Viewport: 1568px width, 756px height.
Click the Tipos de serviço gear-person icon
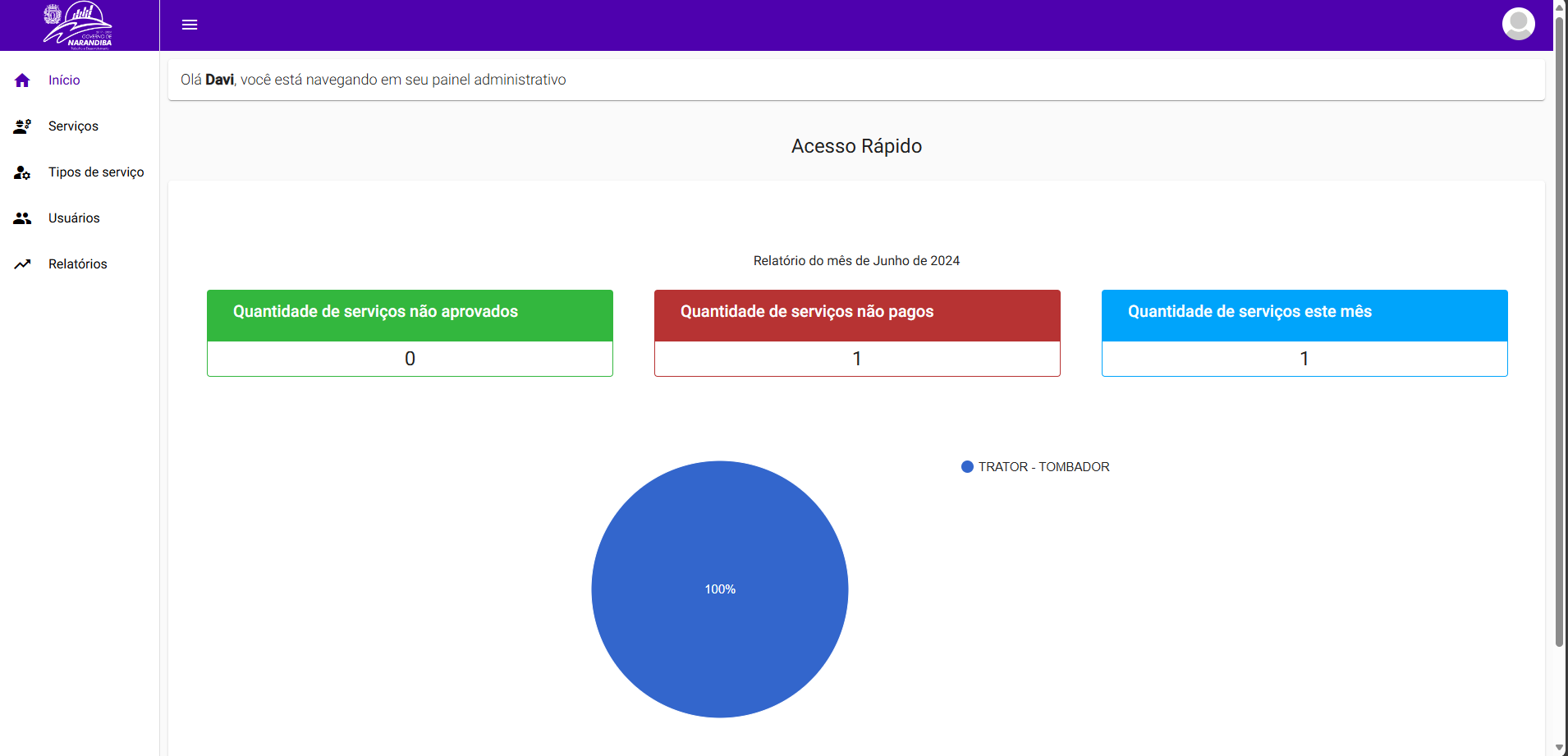point(22,172)
